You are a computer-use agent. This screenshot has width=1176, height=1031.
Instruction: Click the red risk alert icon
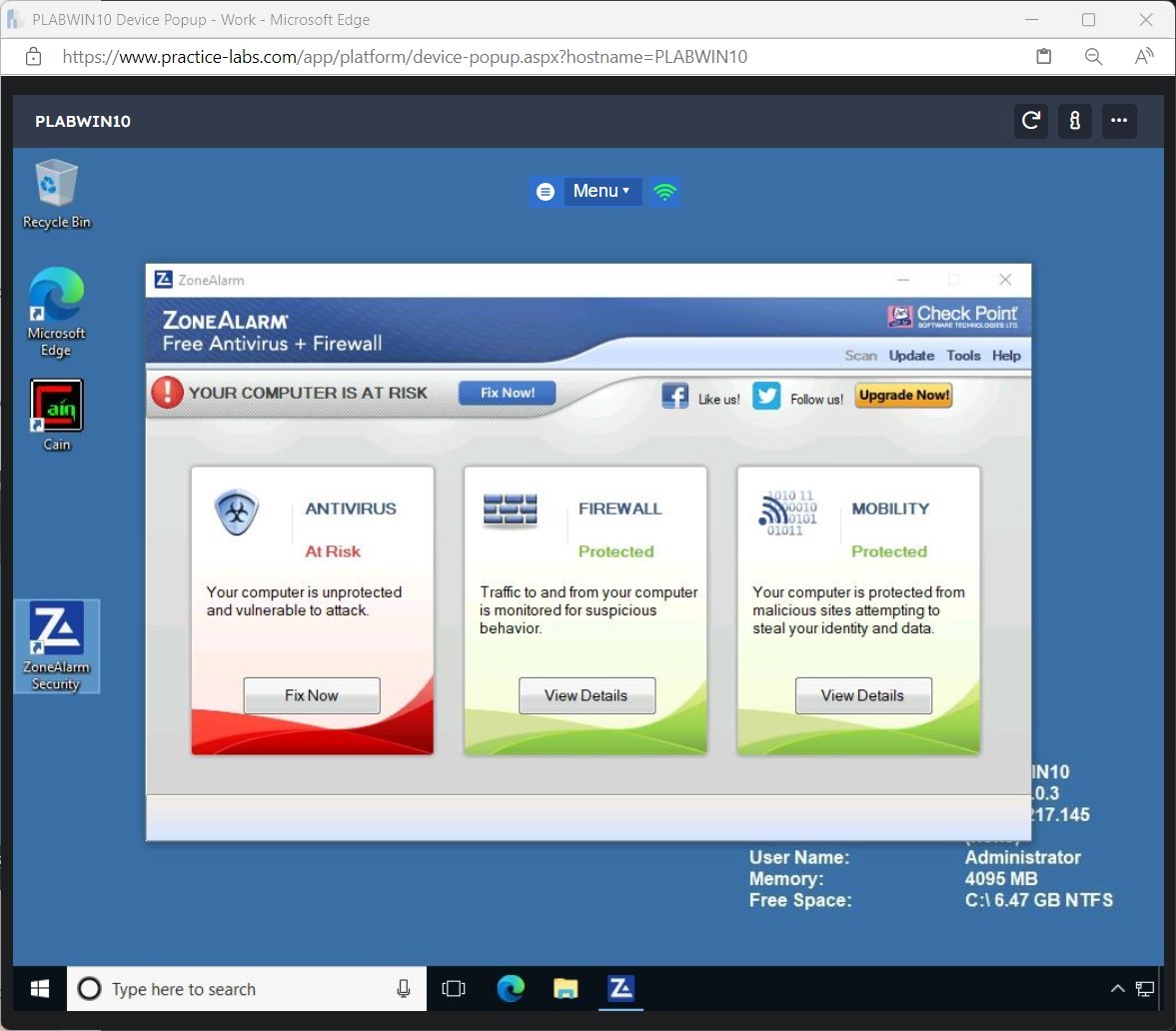(x=167, y=392)
